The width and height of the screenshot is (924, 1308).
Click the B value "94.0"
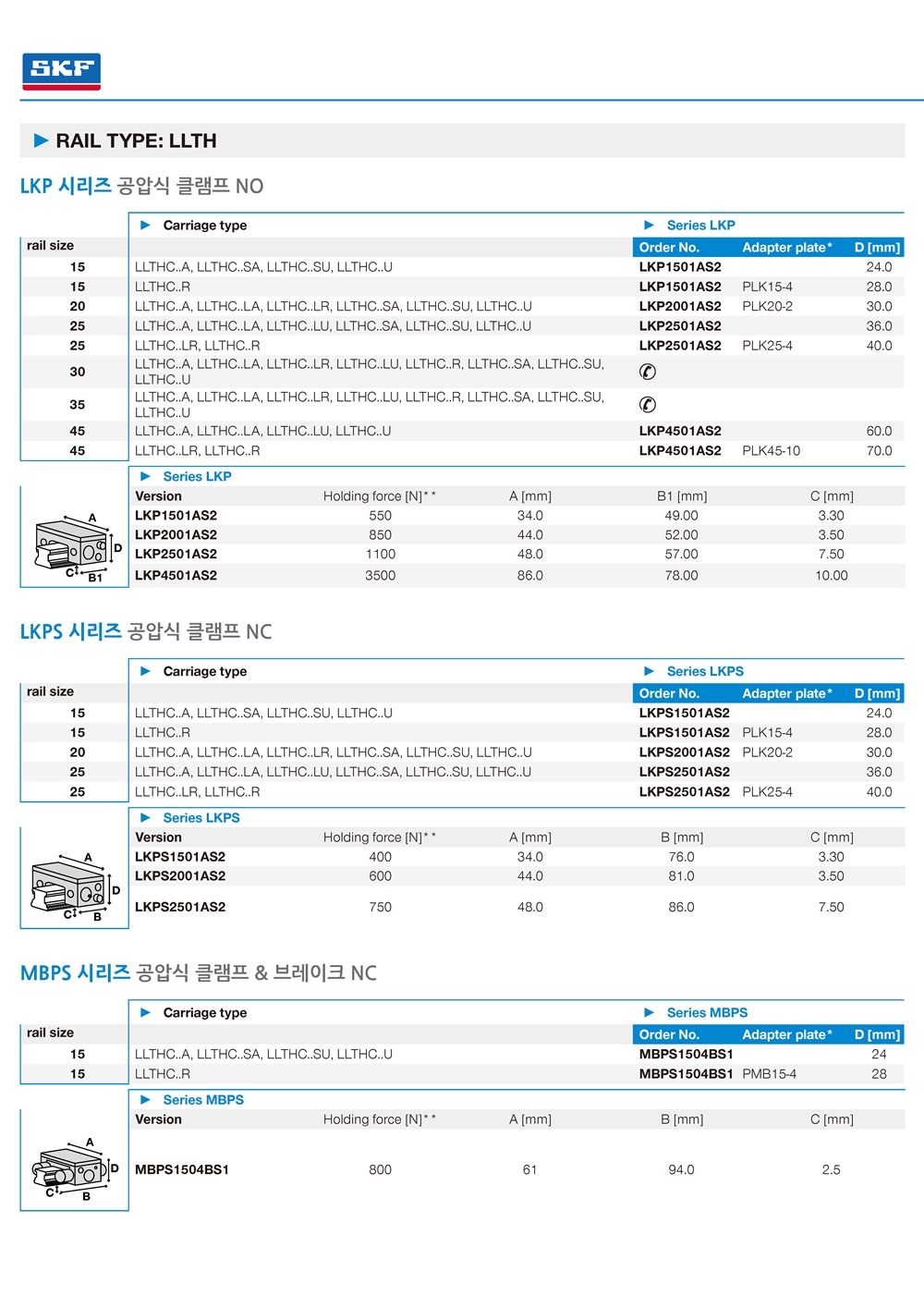tap(681, 1170)
